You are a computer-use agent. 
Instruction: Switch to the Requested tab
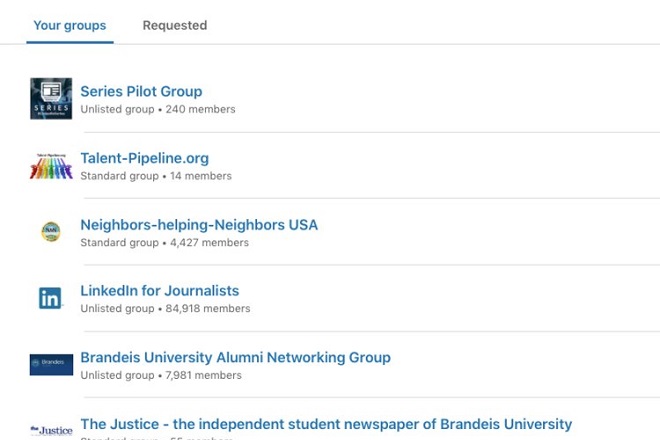[x=175, y=25]
